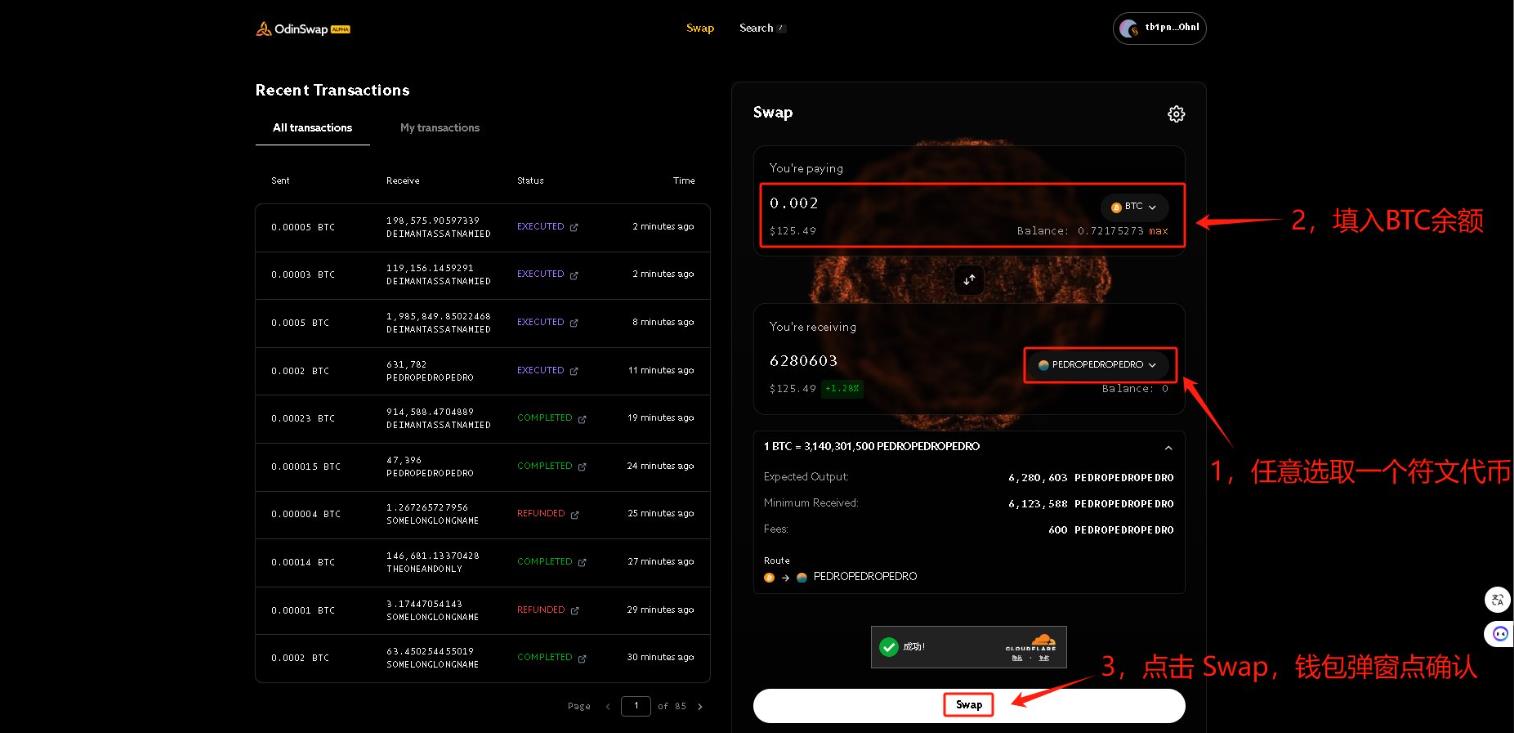Click max to use full balance
Viewport: 1514px width, 733px height.
click(1158, 231)
